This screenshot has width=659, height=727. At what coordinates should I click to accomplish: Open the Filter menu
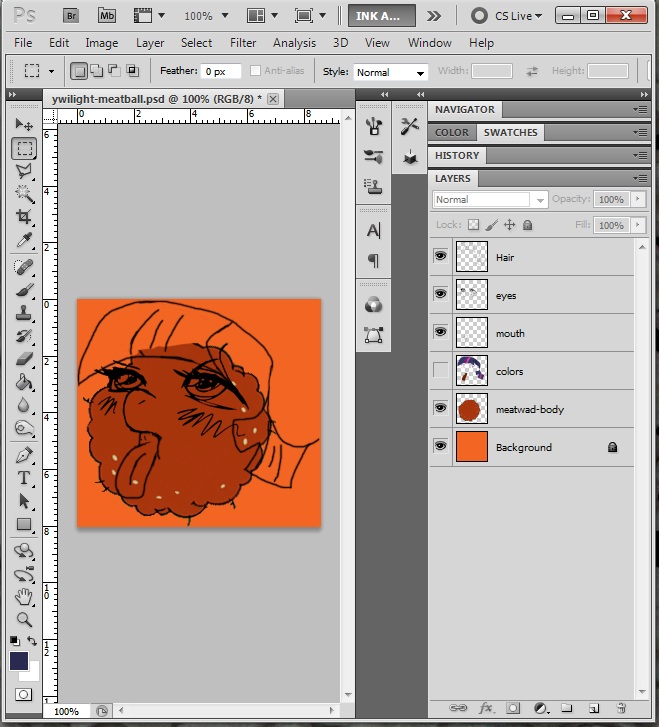(243, 43)
